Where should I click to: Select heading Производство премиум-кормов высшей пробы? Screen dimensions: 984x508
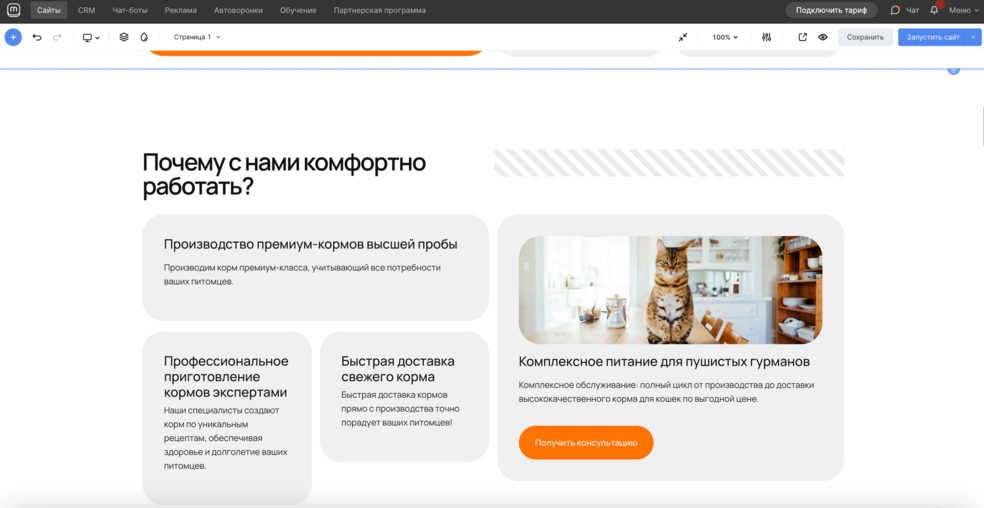click(x=311, y=244)
